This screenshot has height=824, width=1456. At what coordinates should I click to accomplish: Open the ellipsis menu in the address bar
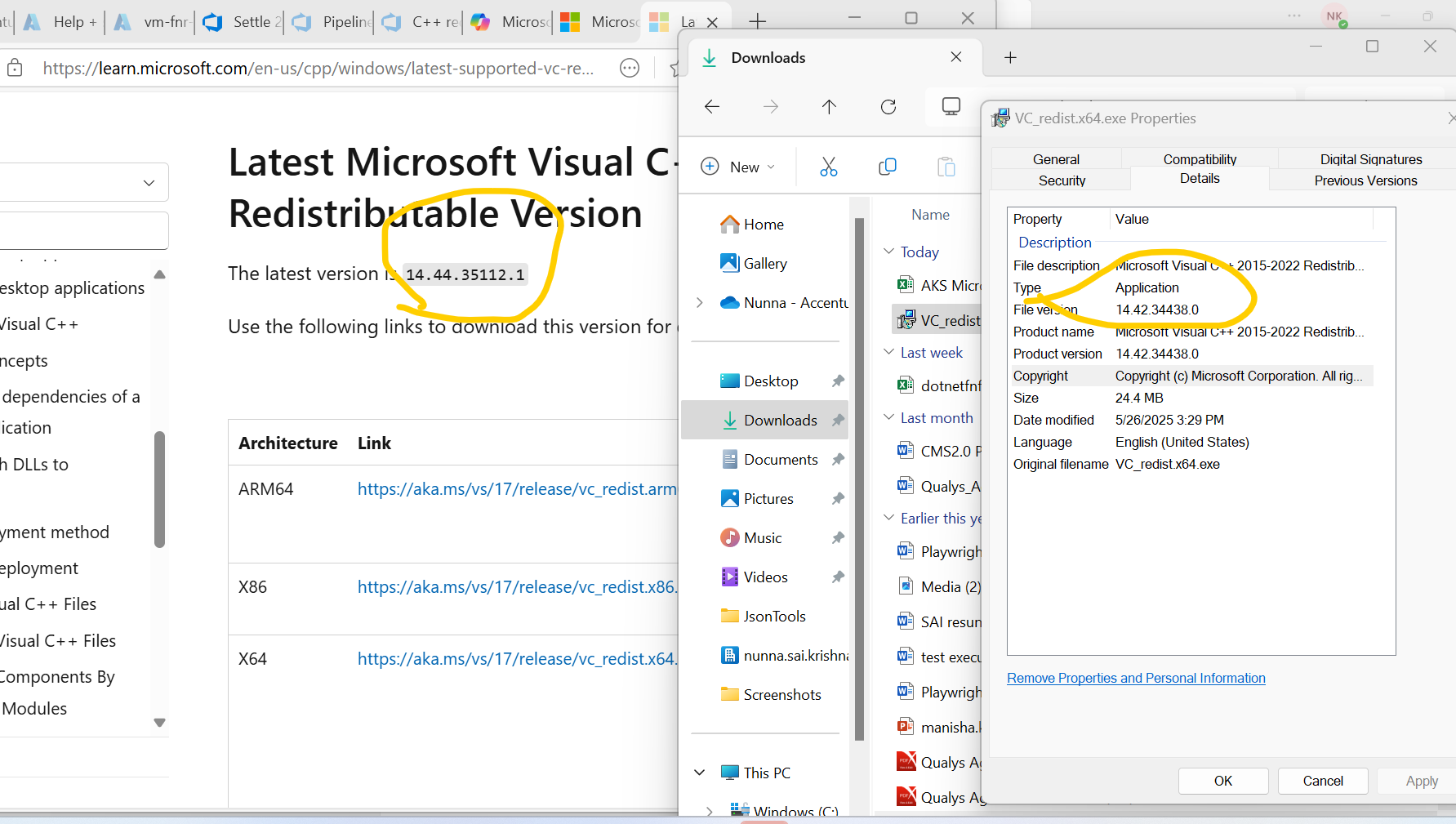[x=630, y=69]
